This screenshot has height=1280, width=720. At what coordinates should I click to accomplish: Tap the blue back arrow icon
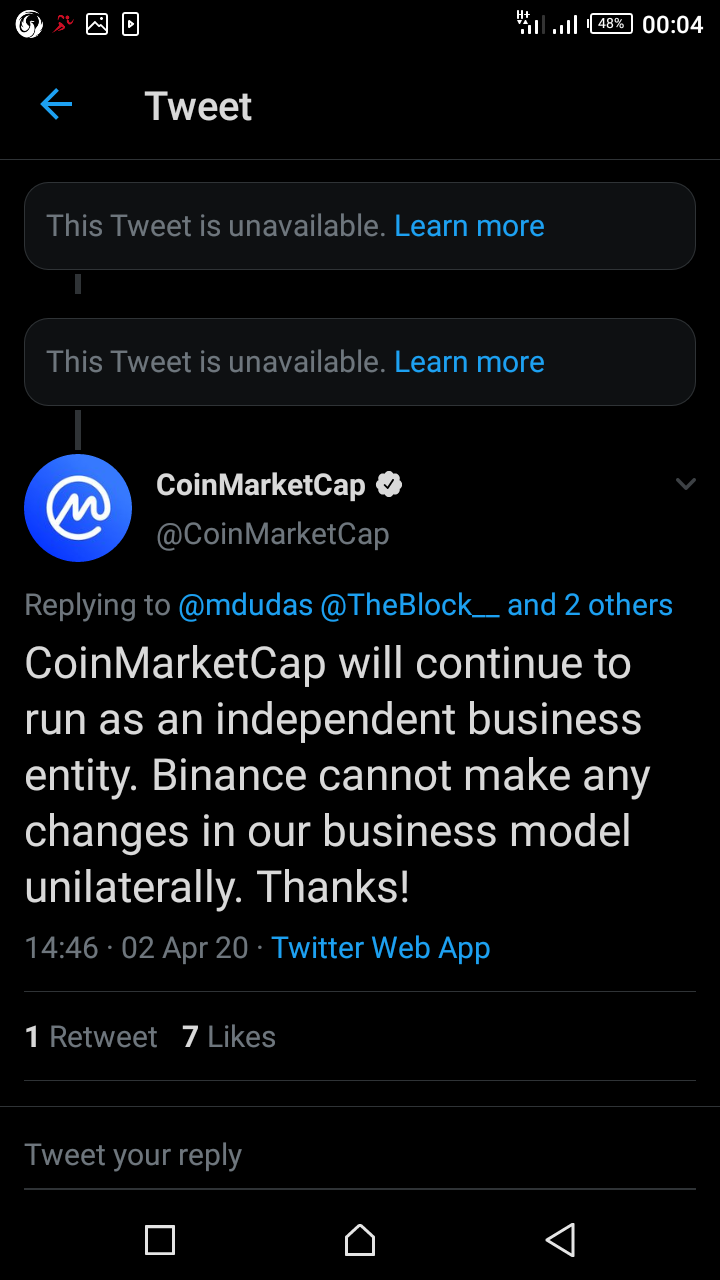tap(56, 104)
